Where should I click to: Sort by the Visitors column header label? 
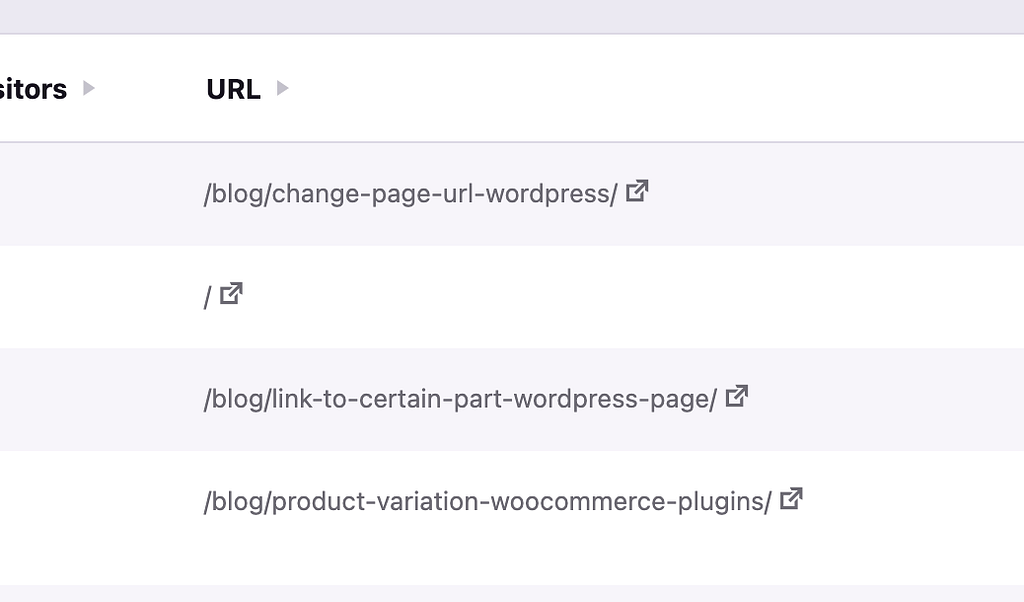click(33, 89)
